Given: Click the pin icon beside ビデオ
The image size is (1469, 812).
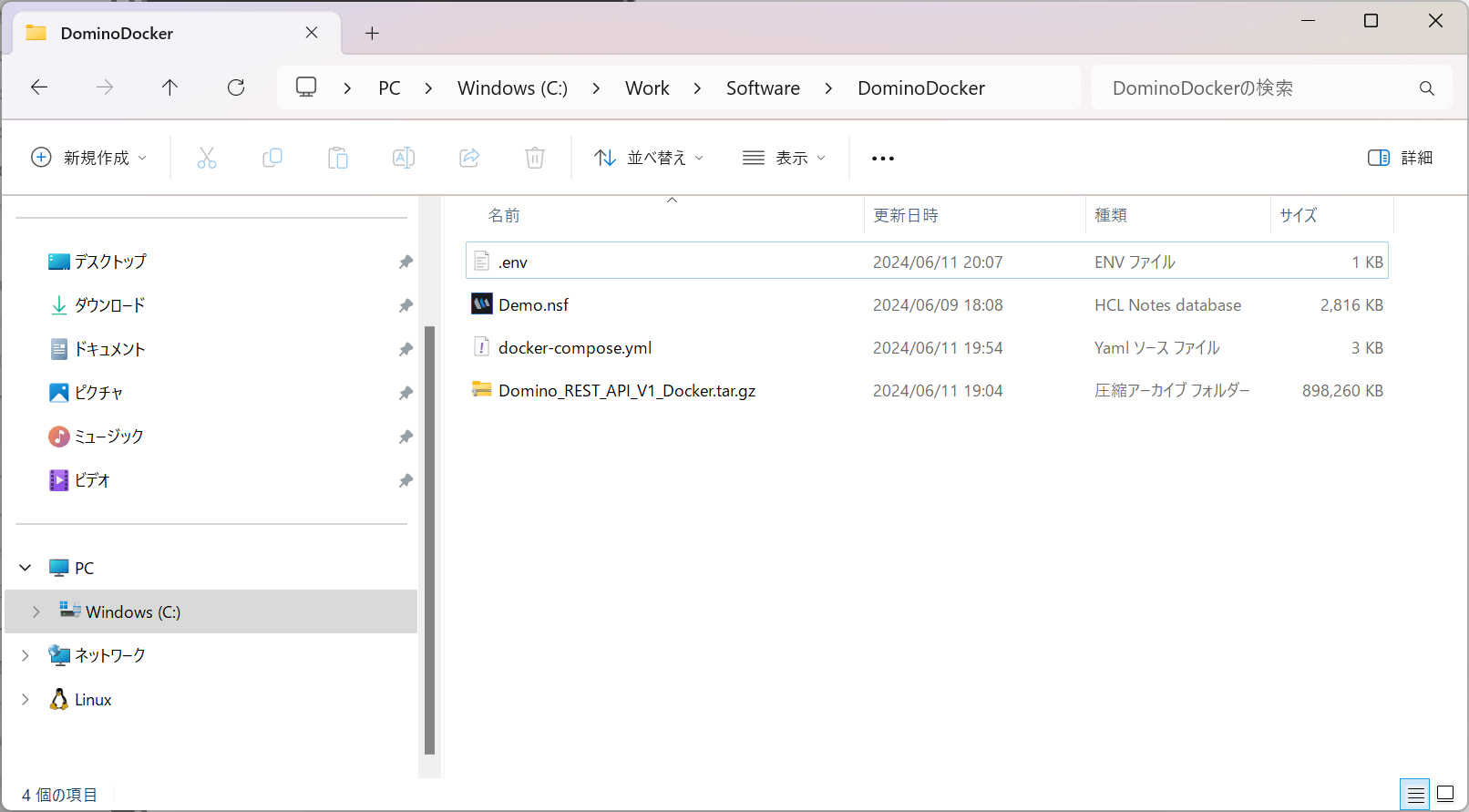Looking at the screenshot, I should [x=406, y=480].
